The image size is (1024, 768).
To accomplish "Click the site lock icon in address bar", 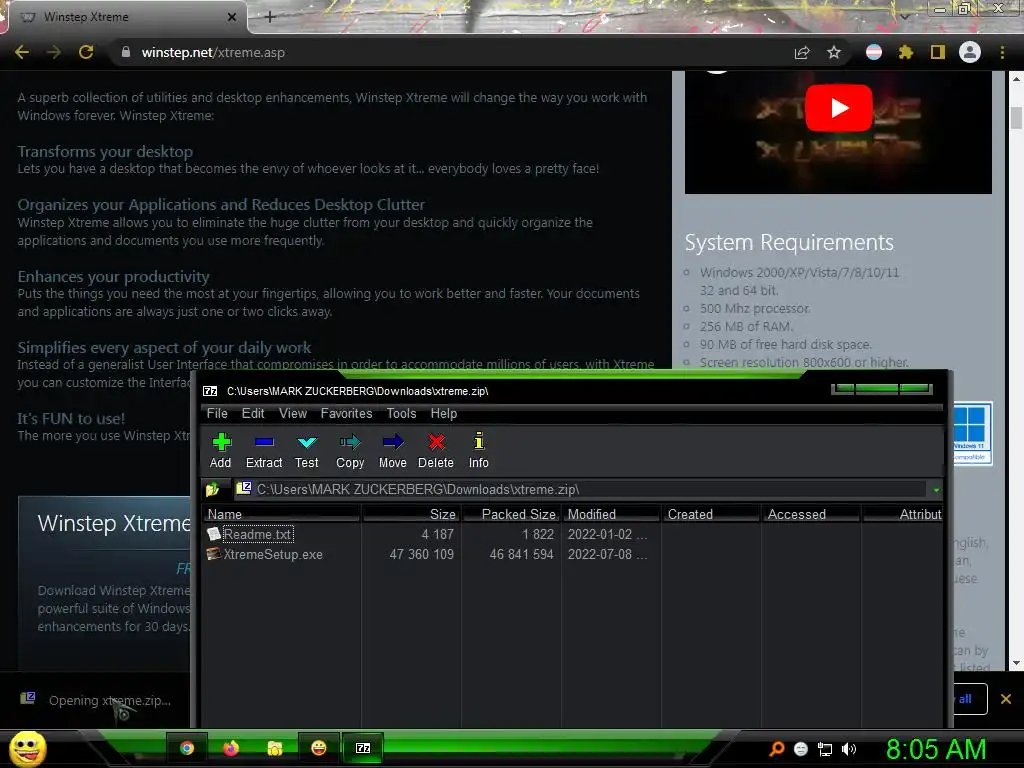I will (x=126, y=52).
